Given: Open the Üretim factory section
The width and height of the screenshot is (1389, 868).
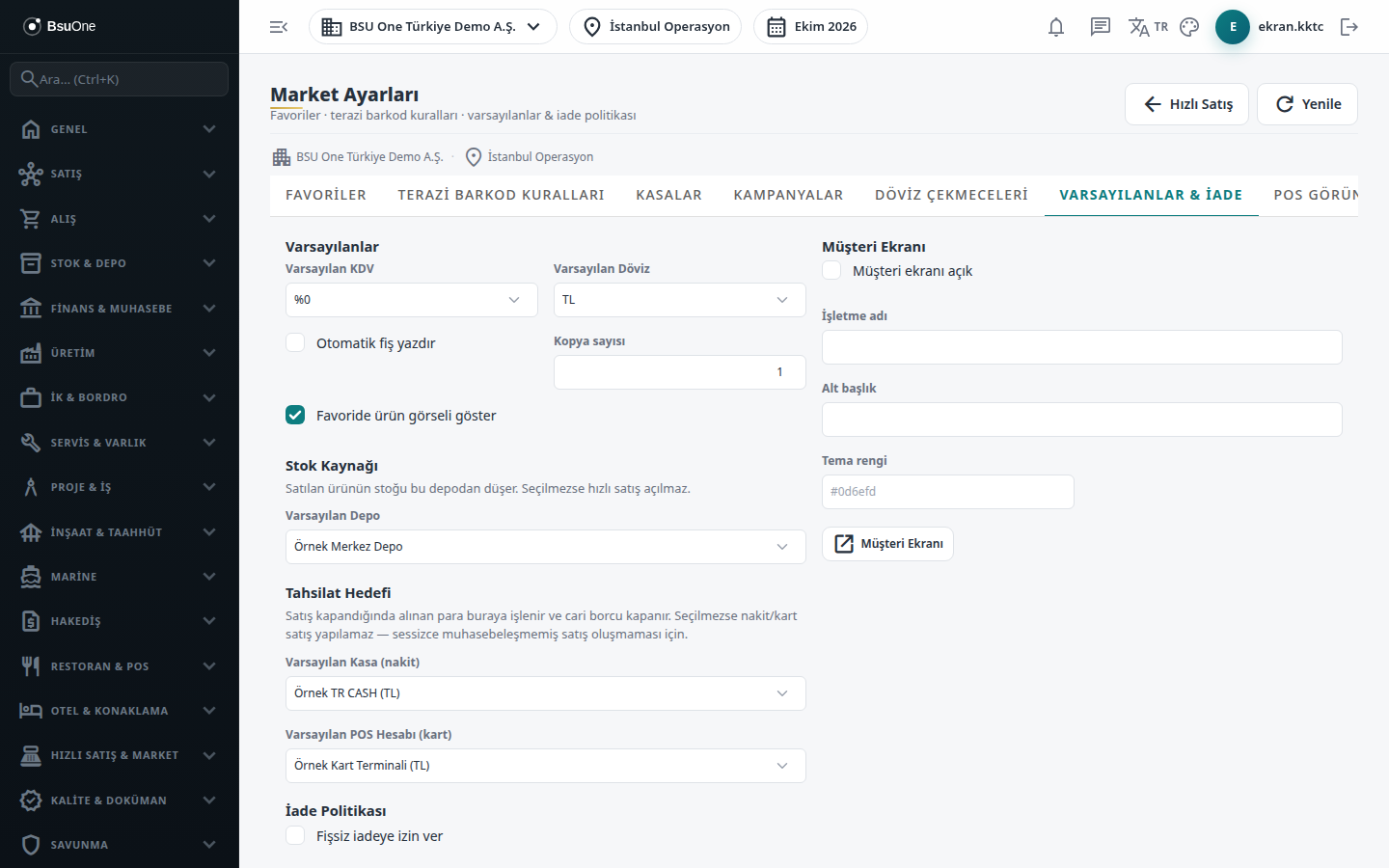Looking at the screenshot, I should 120,353.
